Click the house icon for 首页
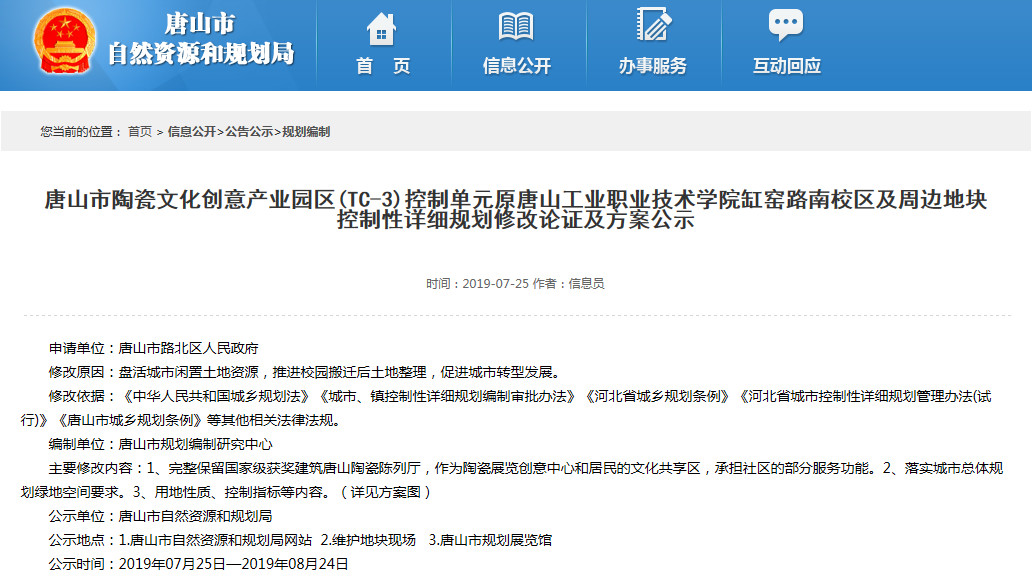The width and height of the screenshot is (1032, 580). coord(382,27)
